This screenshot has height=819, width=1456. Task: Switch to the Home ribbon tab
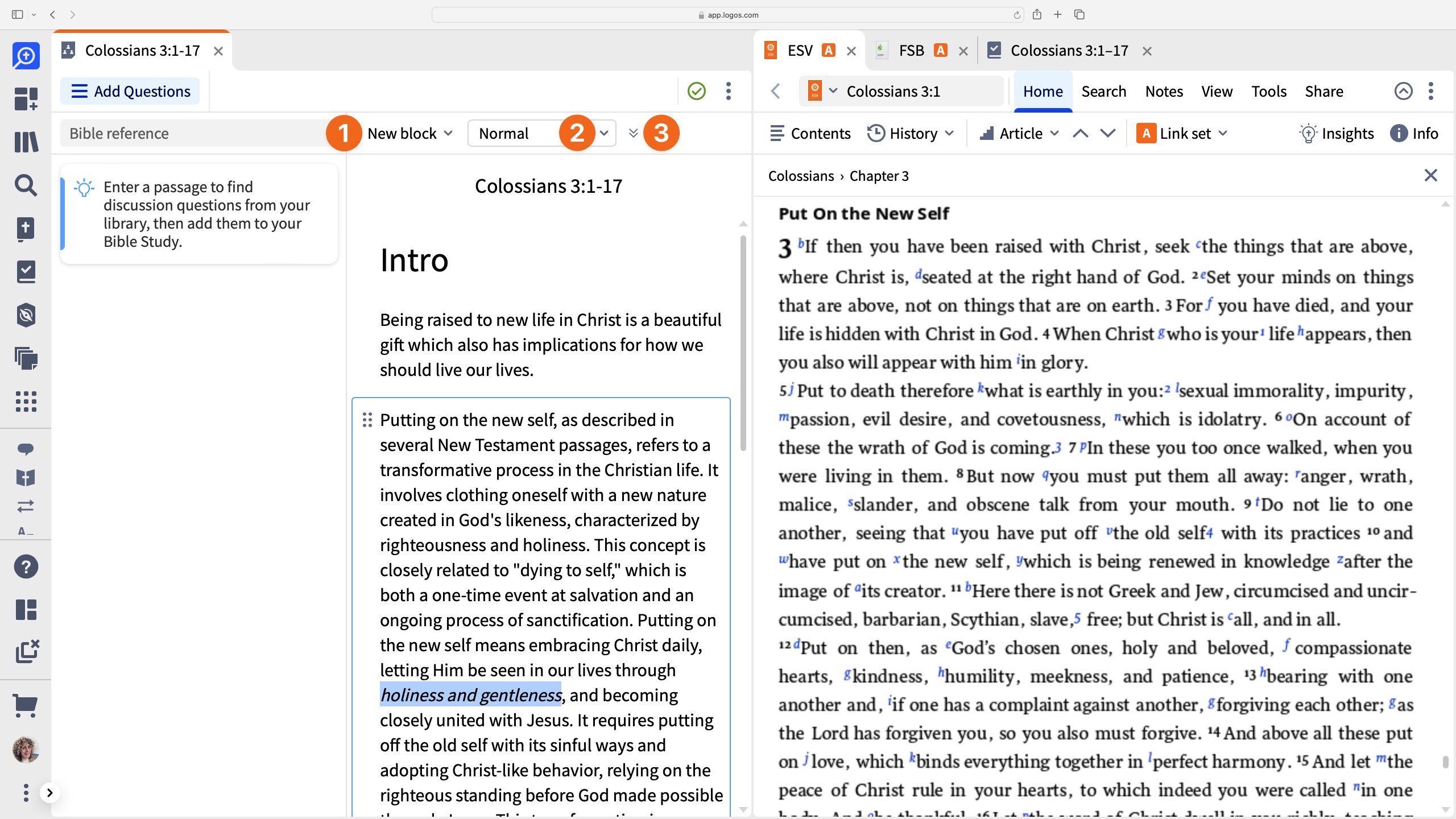click(x=1043, y=92)
